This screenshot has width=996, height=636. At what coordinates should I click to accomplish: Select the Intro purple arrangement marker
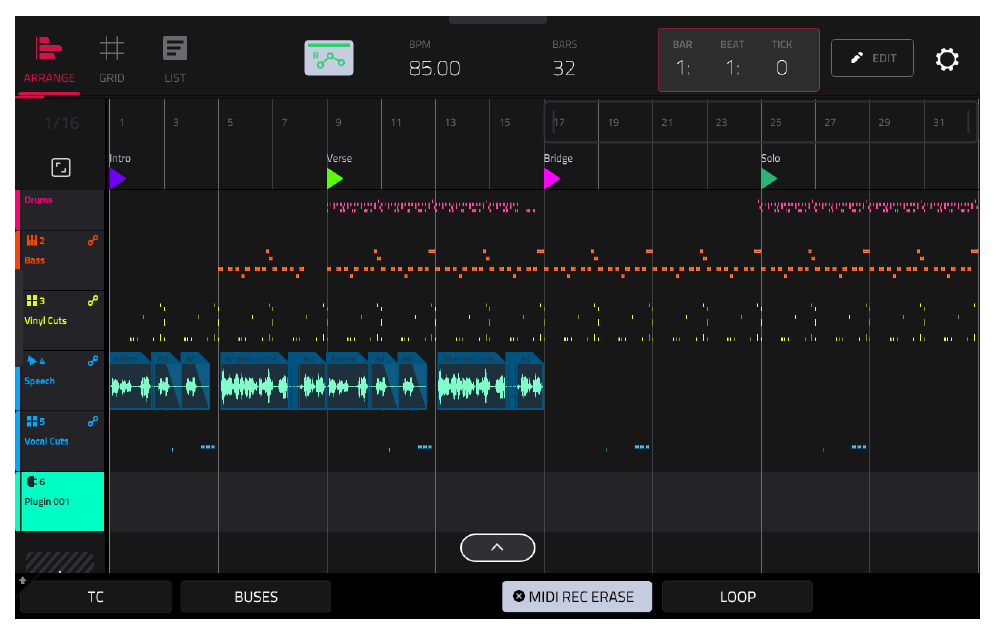click(x=118, y=179)
